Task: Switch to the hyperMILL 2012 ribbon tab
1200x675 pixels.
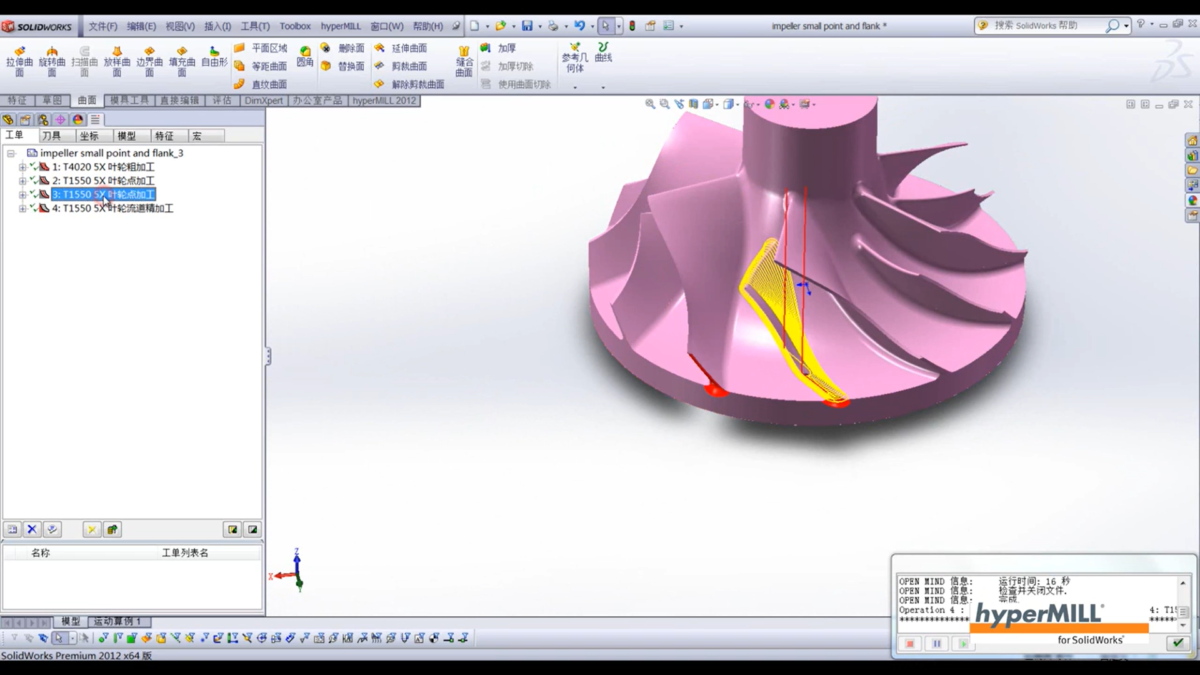Action: click(384, 101)
